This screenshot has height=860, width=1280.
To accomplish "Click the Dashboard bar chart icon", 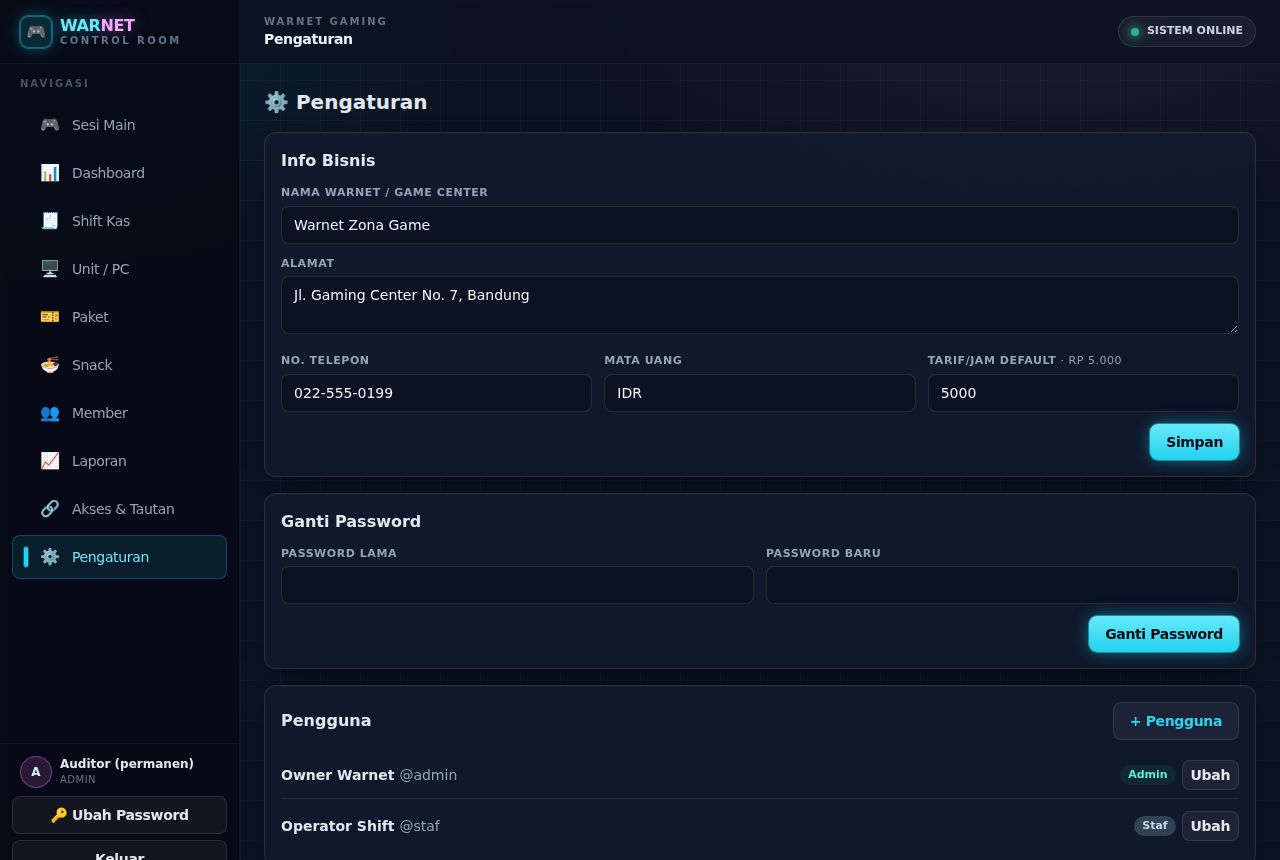I will [50, 173].
